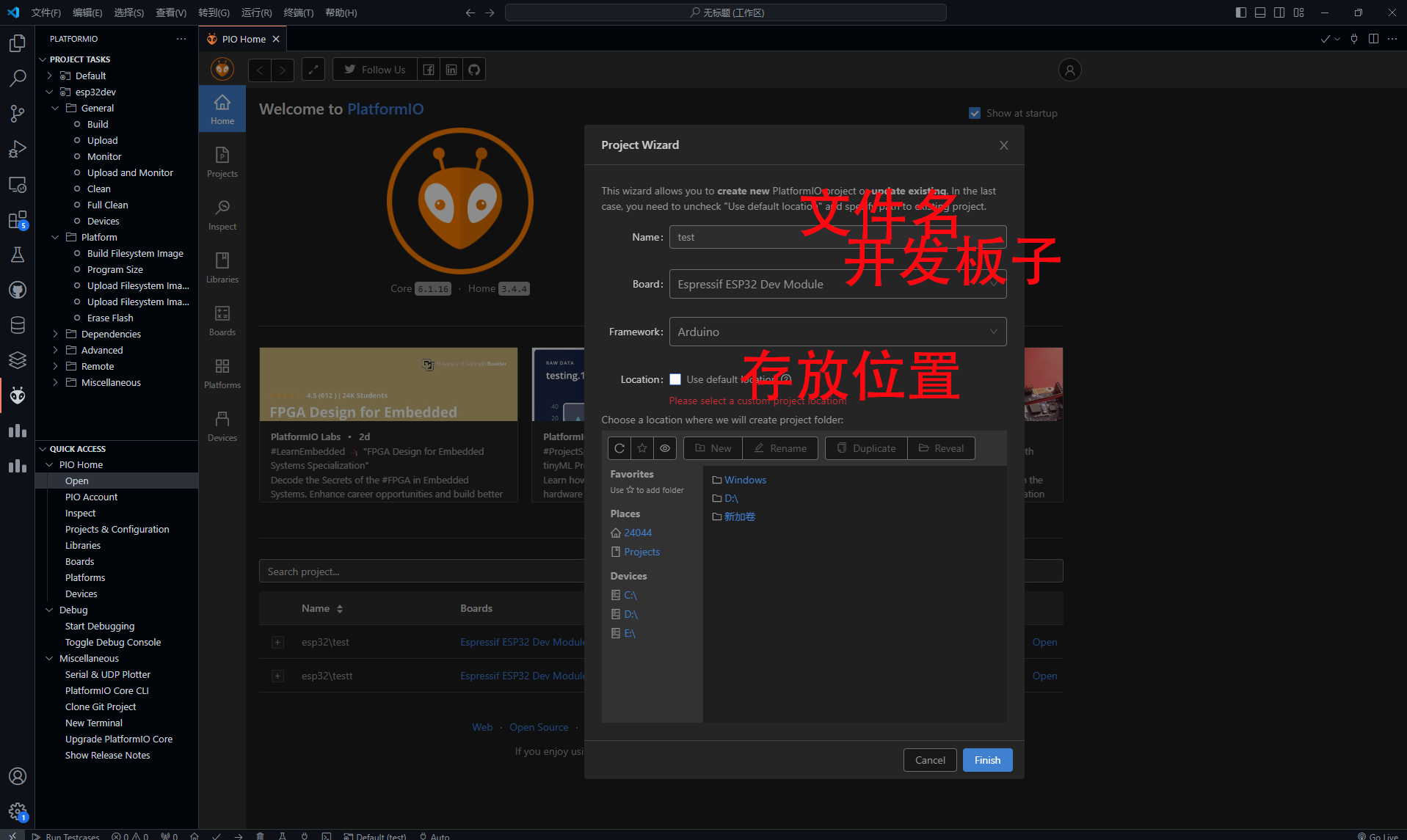Open Extensions view with update badge
The height and width of the screenshot is (840, 1407).
[x=18, y=219]
